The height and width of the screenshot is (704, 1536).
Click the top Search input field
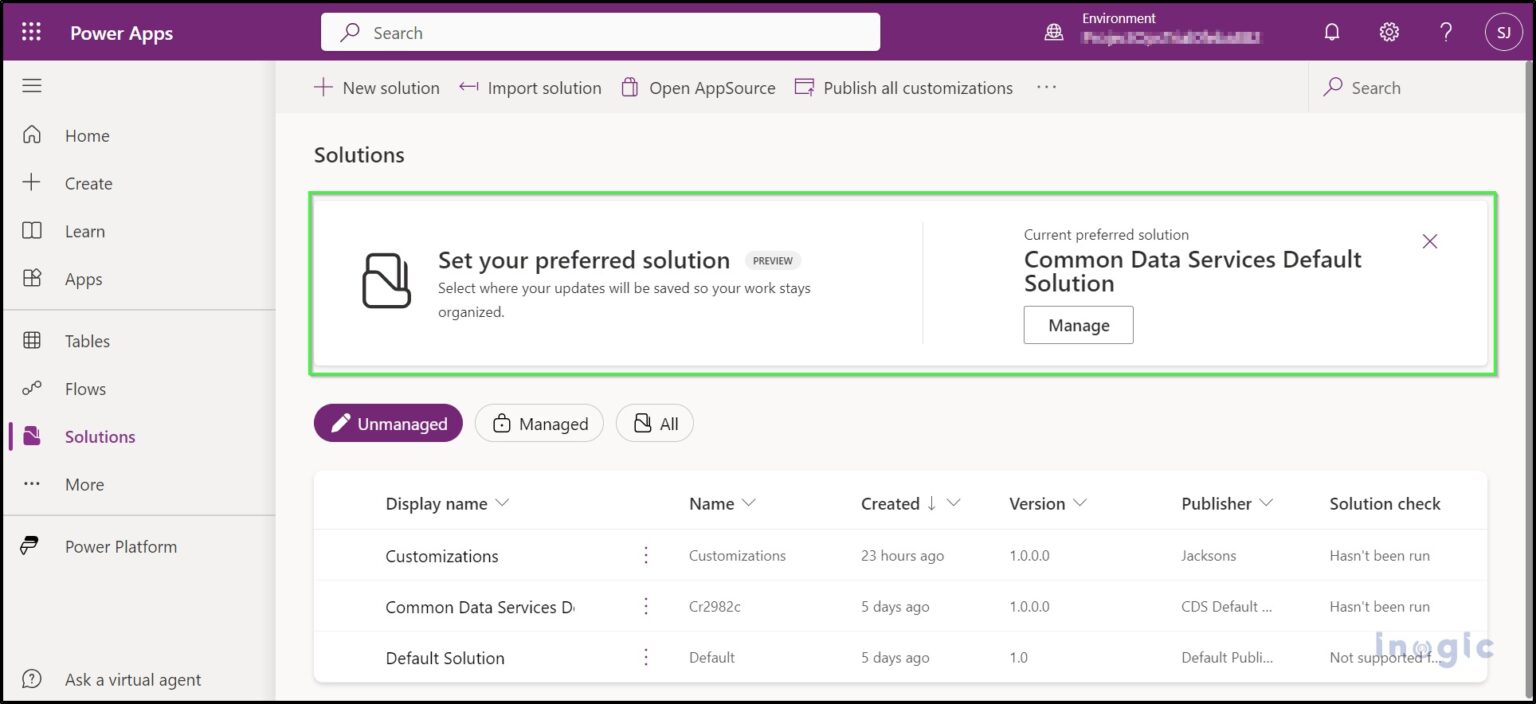[600, 32]
